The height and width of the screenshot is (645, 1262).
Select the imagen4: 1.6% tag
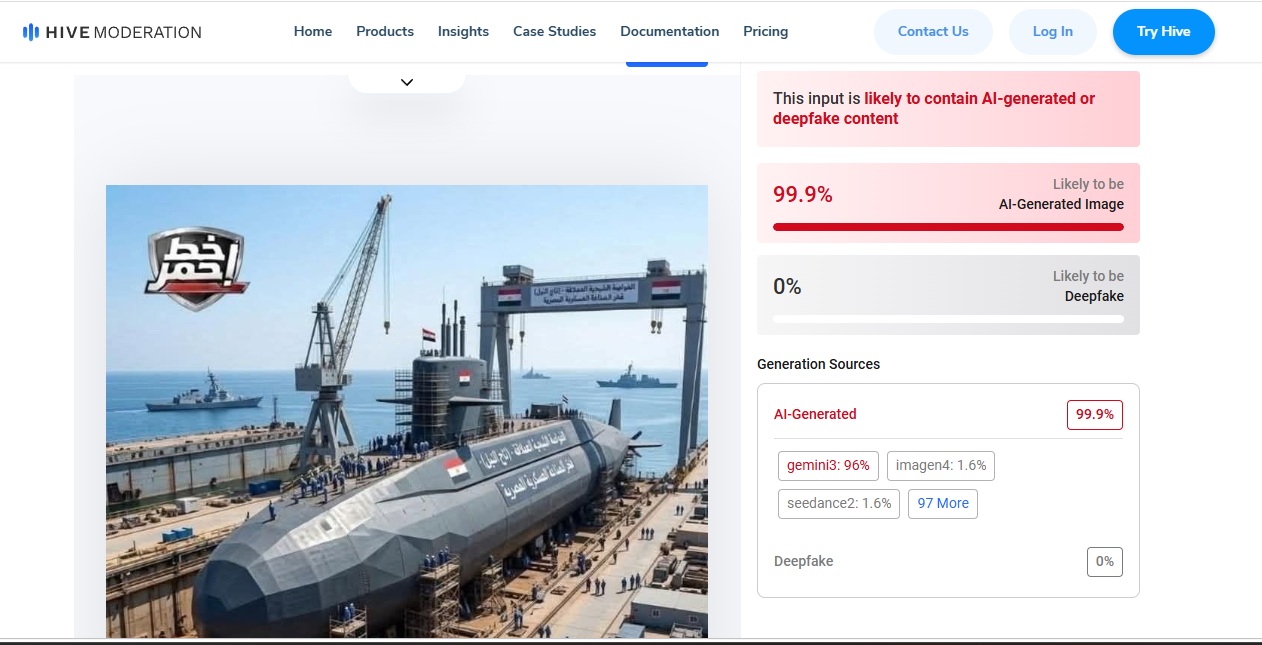pyautogui.click(x=940, y=465)
